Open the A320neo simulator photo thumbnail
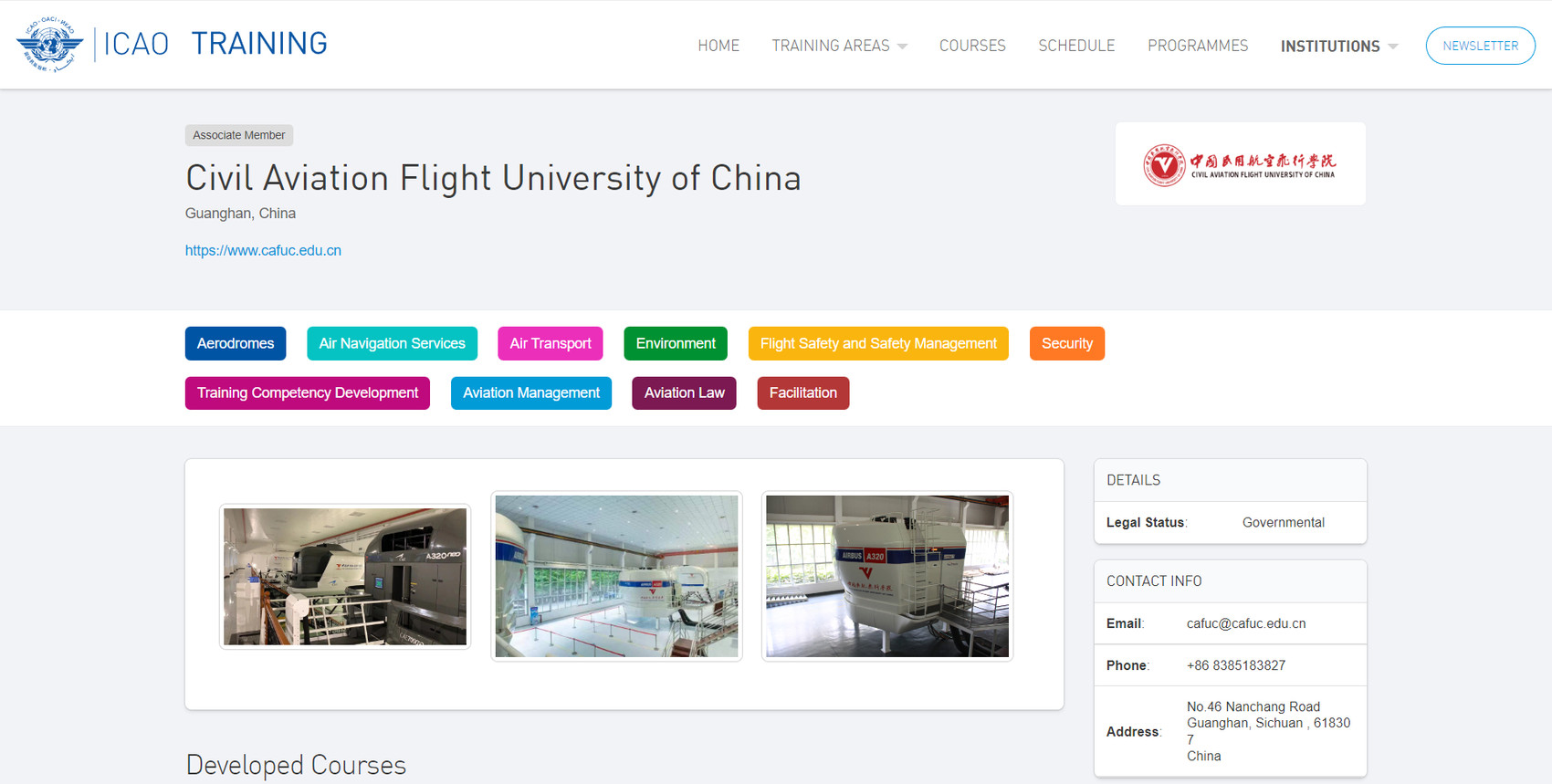The height and width of the screenshot is (784, 1552). click(x=345, y=577)
